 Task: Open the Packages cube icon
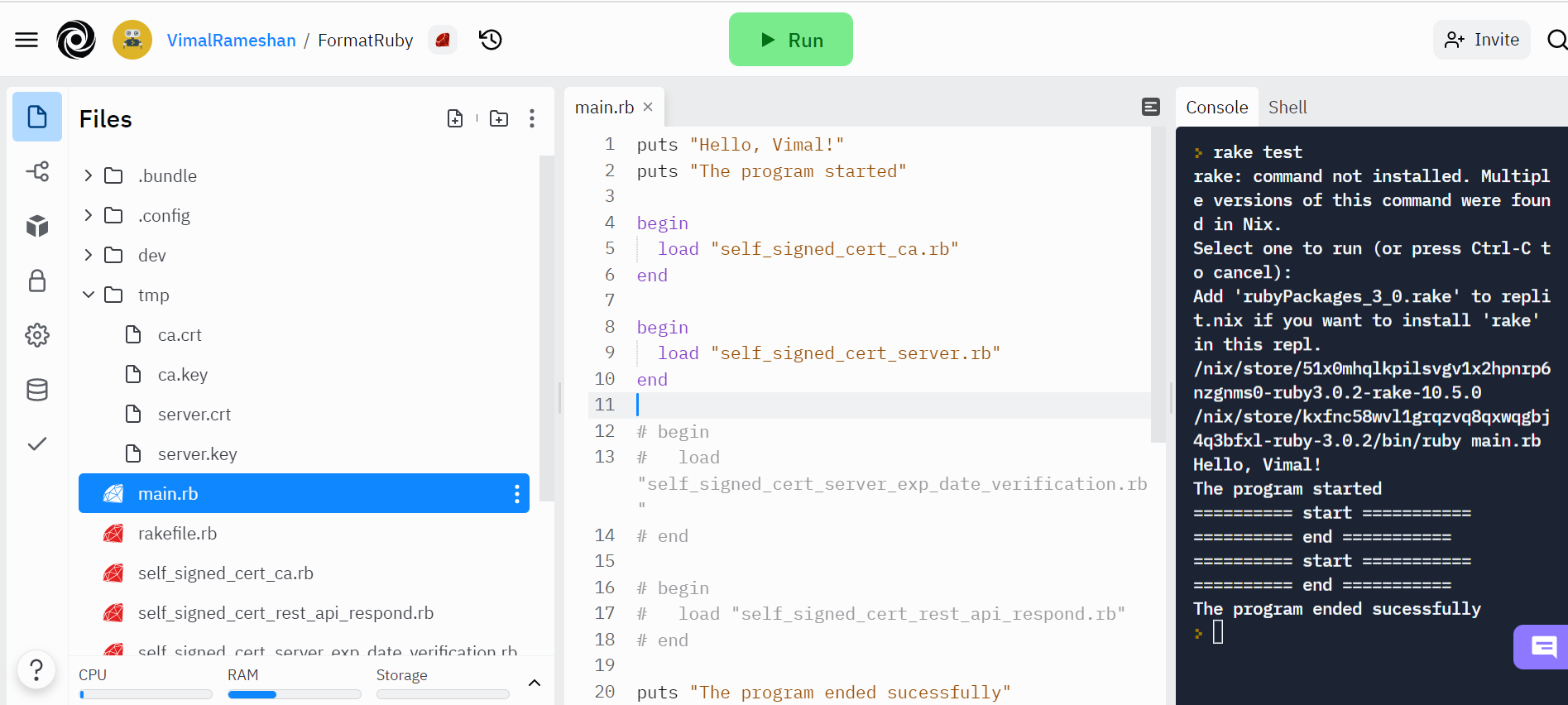pos(37,226)
